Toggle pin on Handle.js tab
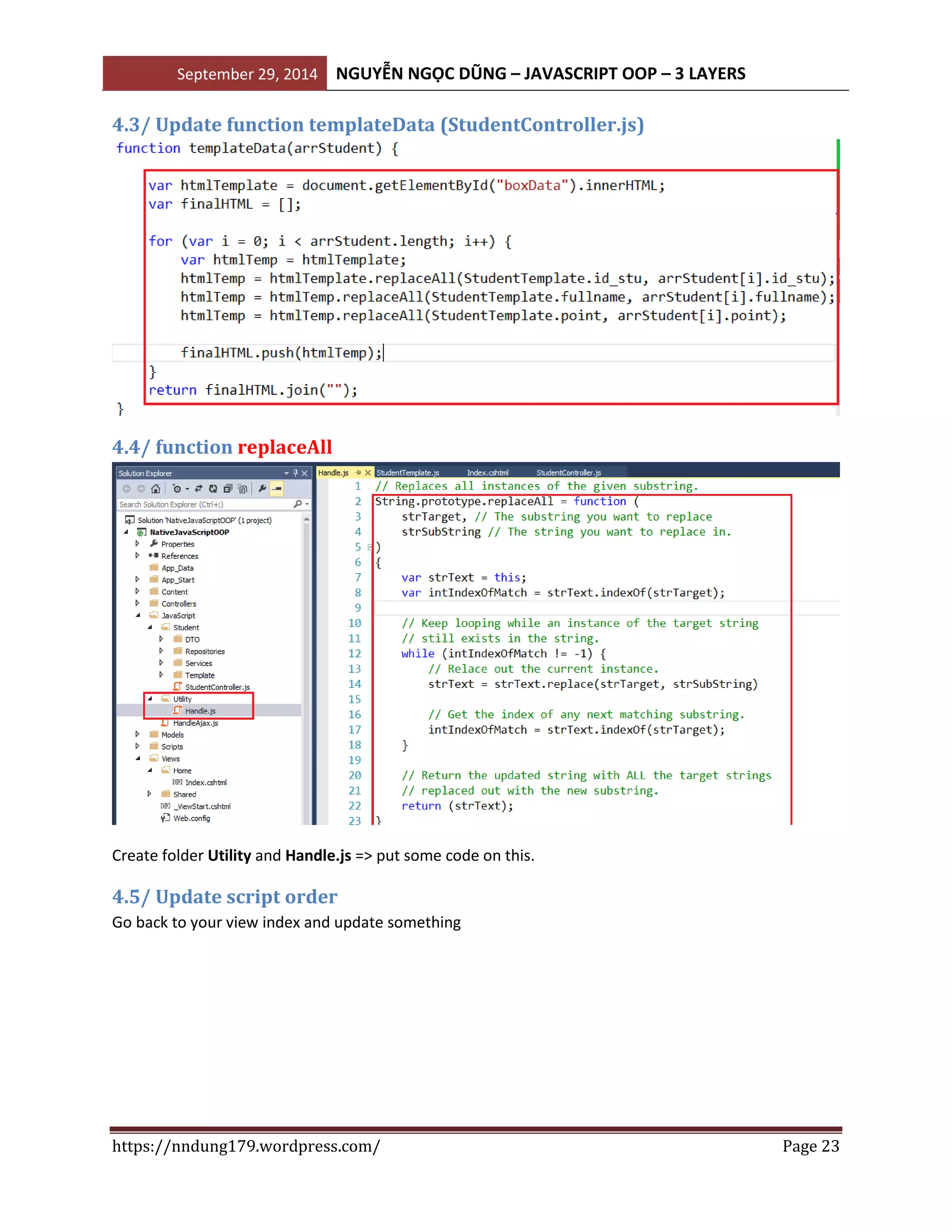The height and width of the screenshot is (1232, 952). click(x=358, y=473)
